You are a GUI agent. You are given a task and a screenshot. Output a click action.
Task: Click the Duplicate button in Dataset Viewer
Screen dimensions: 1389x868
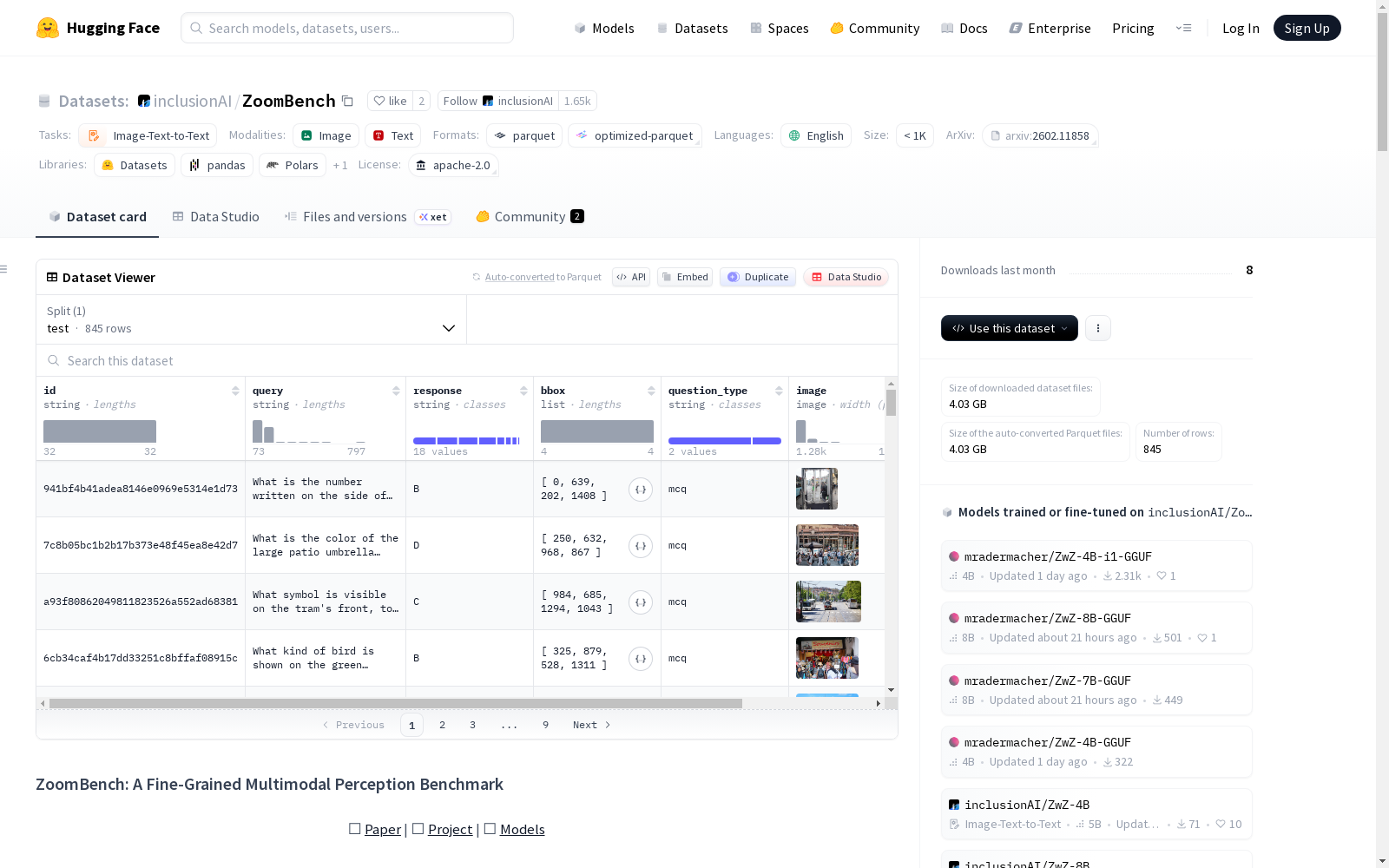pyautogui.click(x=758, y=277)
